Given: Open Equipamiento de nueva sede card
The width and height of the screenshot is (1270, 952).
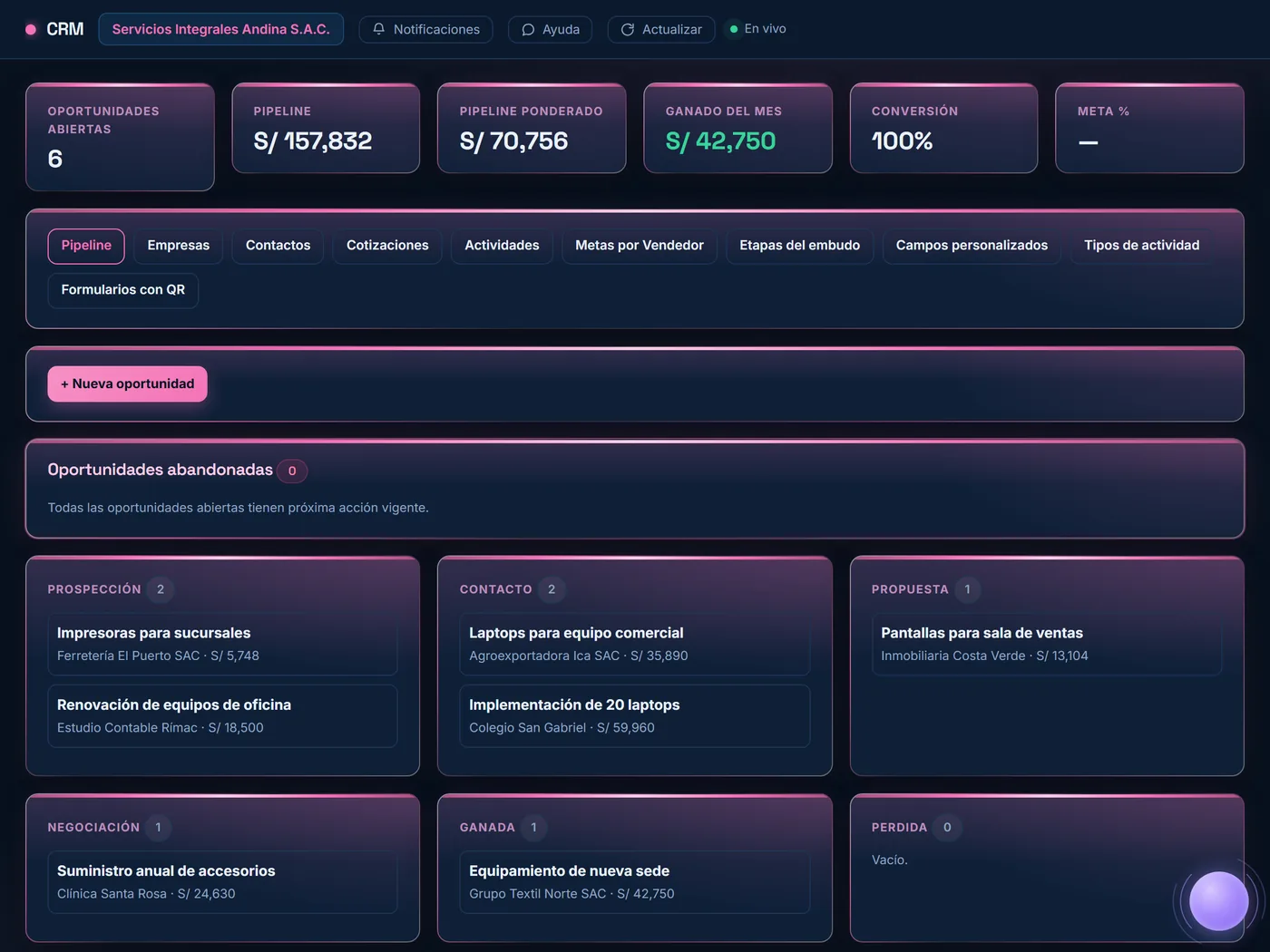Looking at the screenshot, I should point(634,881).
